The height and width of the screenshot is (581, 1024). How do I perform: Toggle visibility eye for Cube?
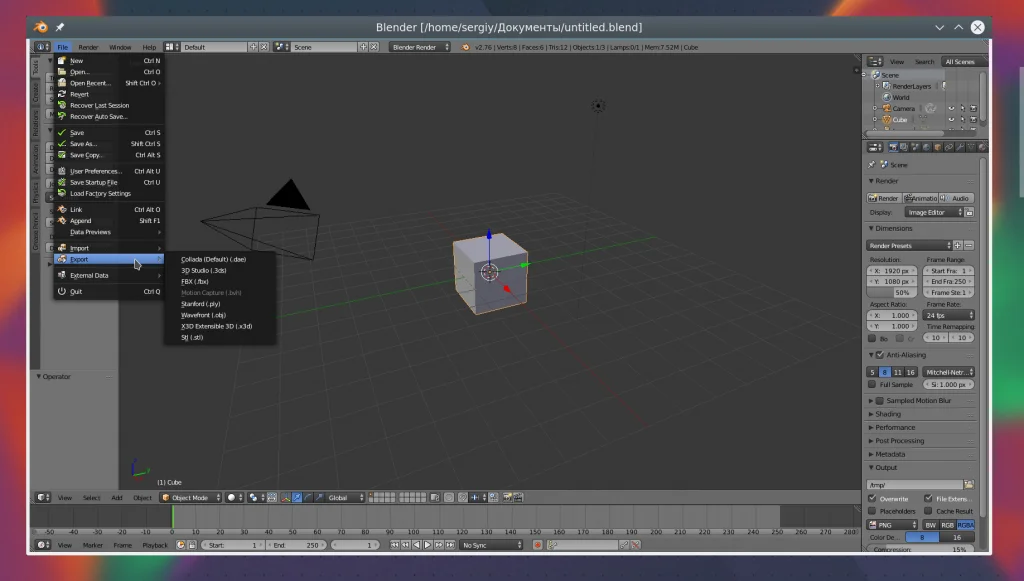pyautogui.click(x=950, y=119)
